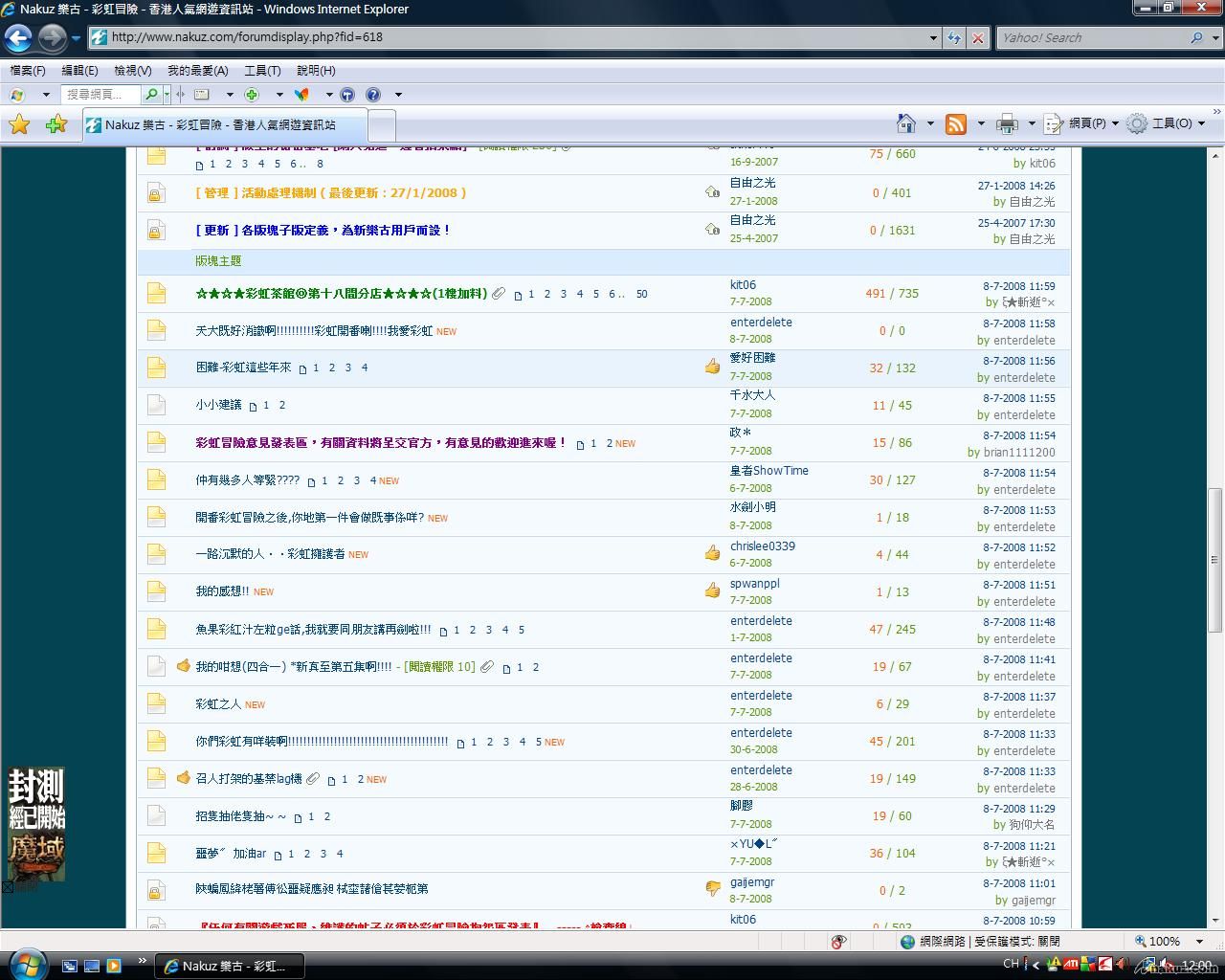Image resolution: width=1225 pixels, height=980 pixels.
Task: Click the vertical page scrollbar thumb
Action: pyautogui.click(x=1215, y=560)
